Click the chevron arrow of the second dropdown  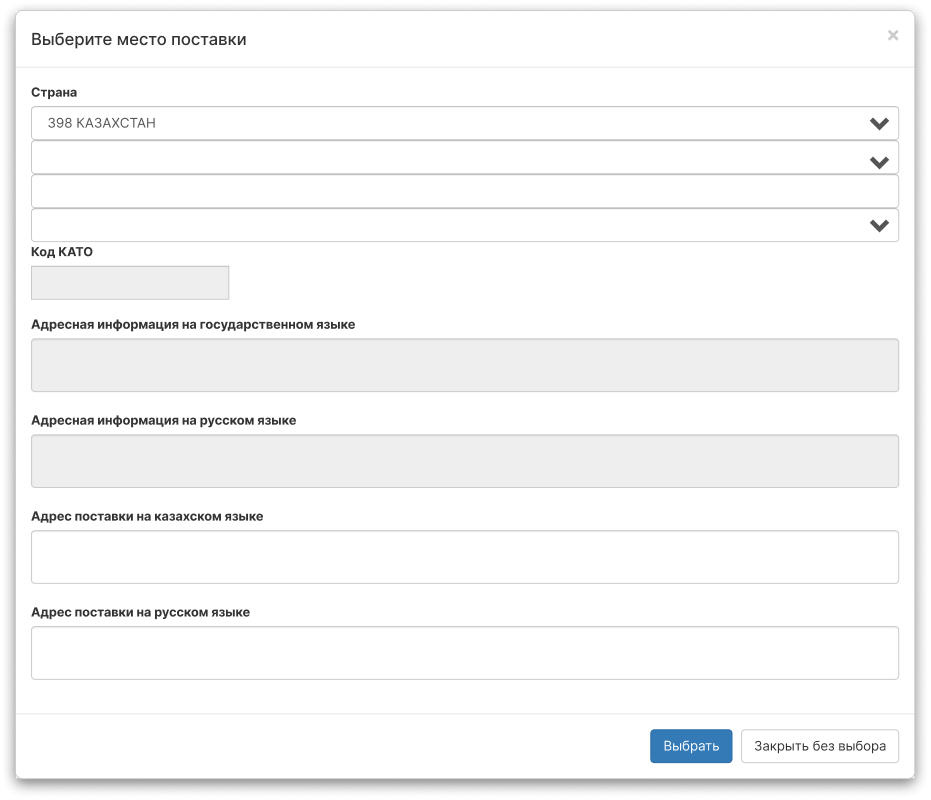point(879,162)
